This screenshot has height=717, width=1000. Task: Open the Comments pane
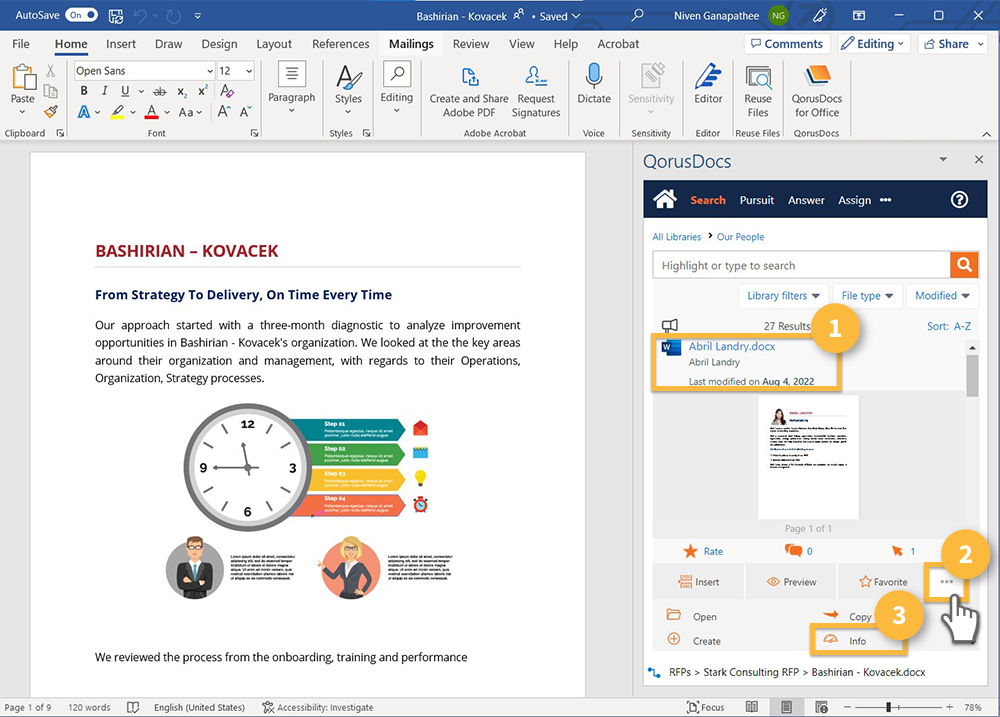tap(787, 44)
